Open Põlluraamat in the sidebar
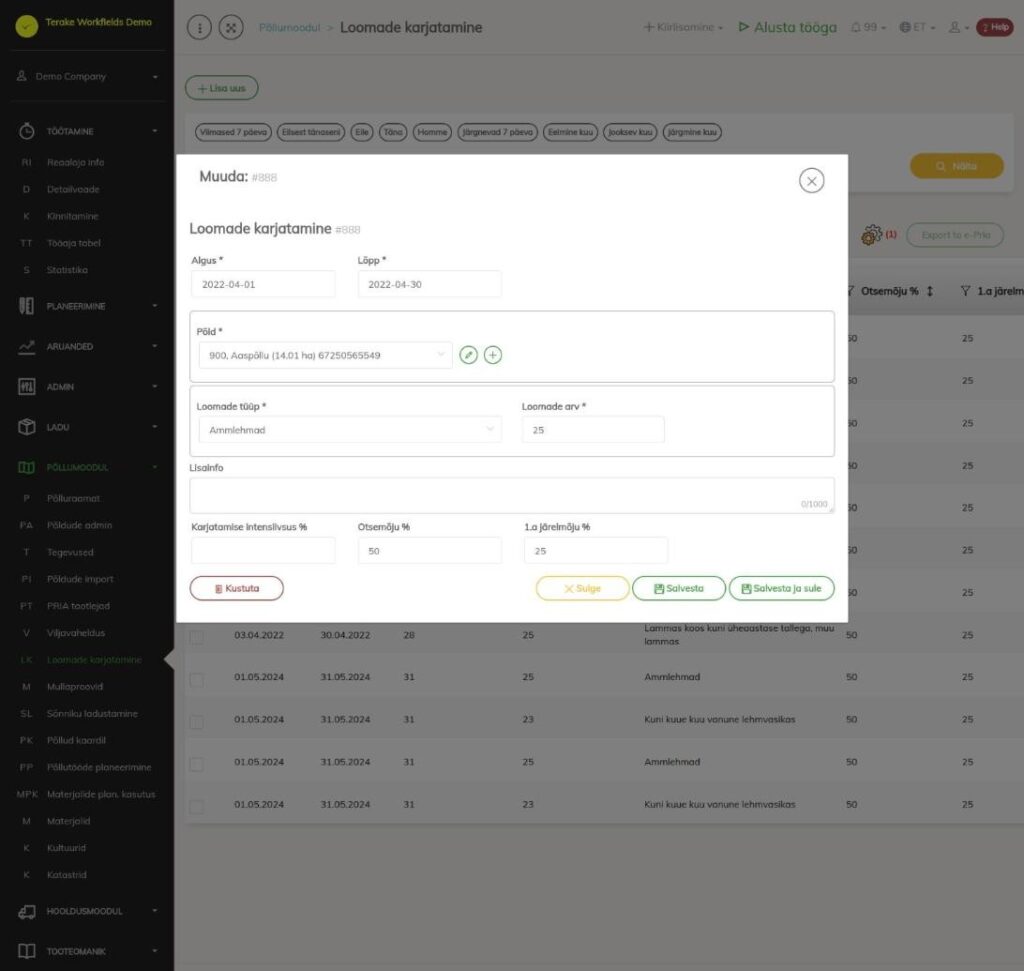 73,498
